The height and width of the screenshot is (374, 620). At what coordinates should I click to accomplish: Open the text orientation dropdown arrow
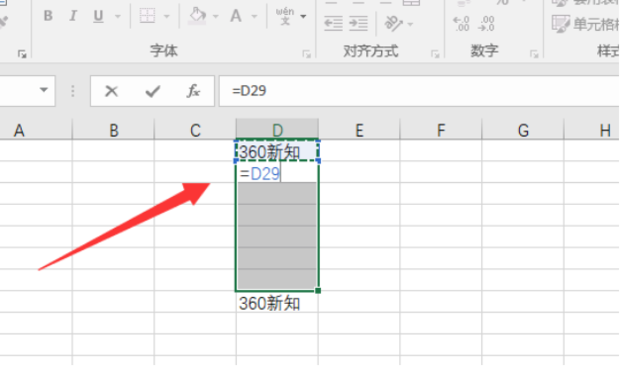[x=410, y=25]
